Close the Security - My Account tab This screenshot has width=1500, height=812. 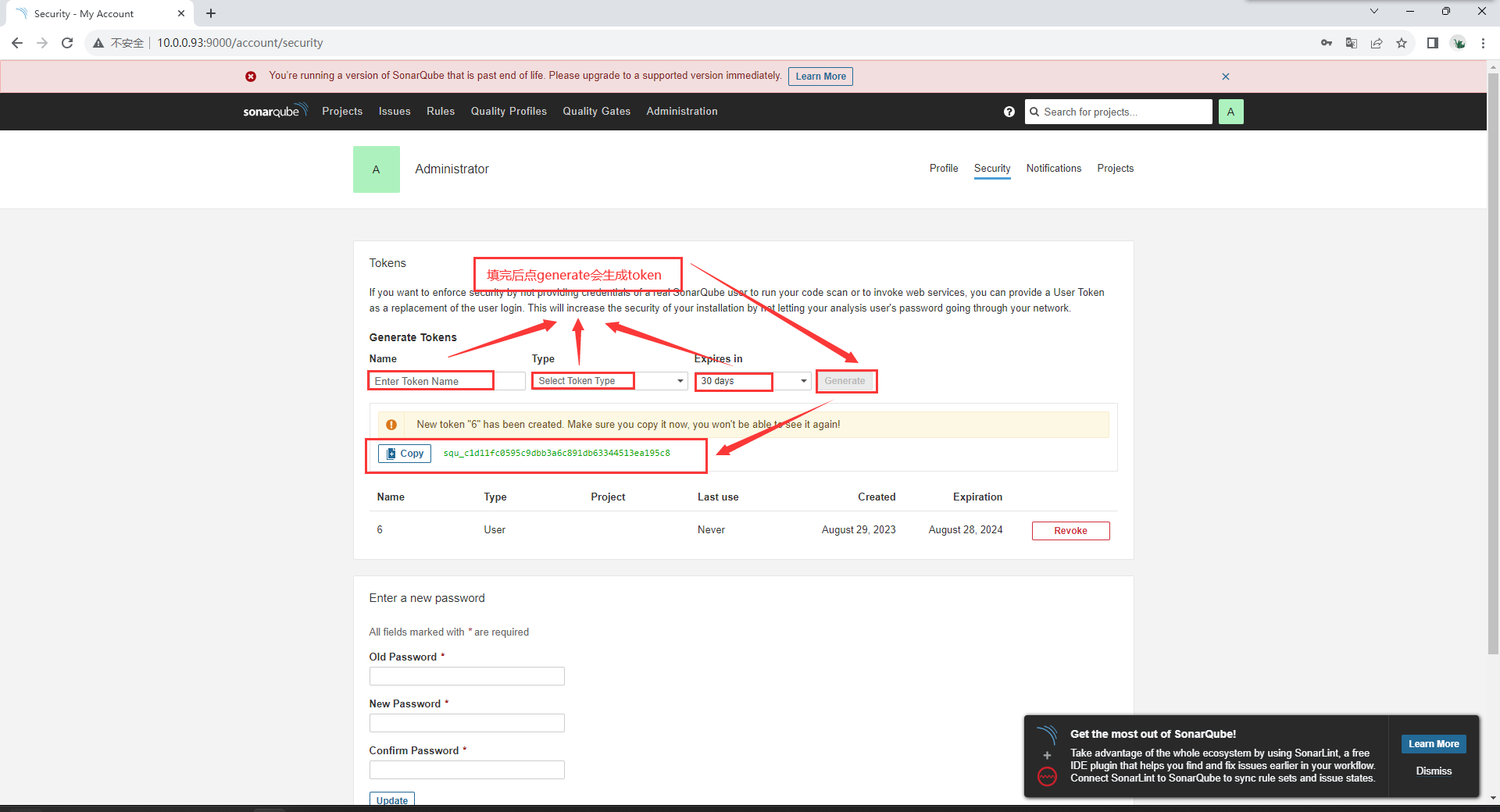click(181, 13)
